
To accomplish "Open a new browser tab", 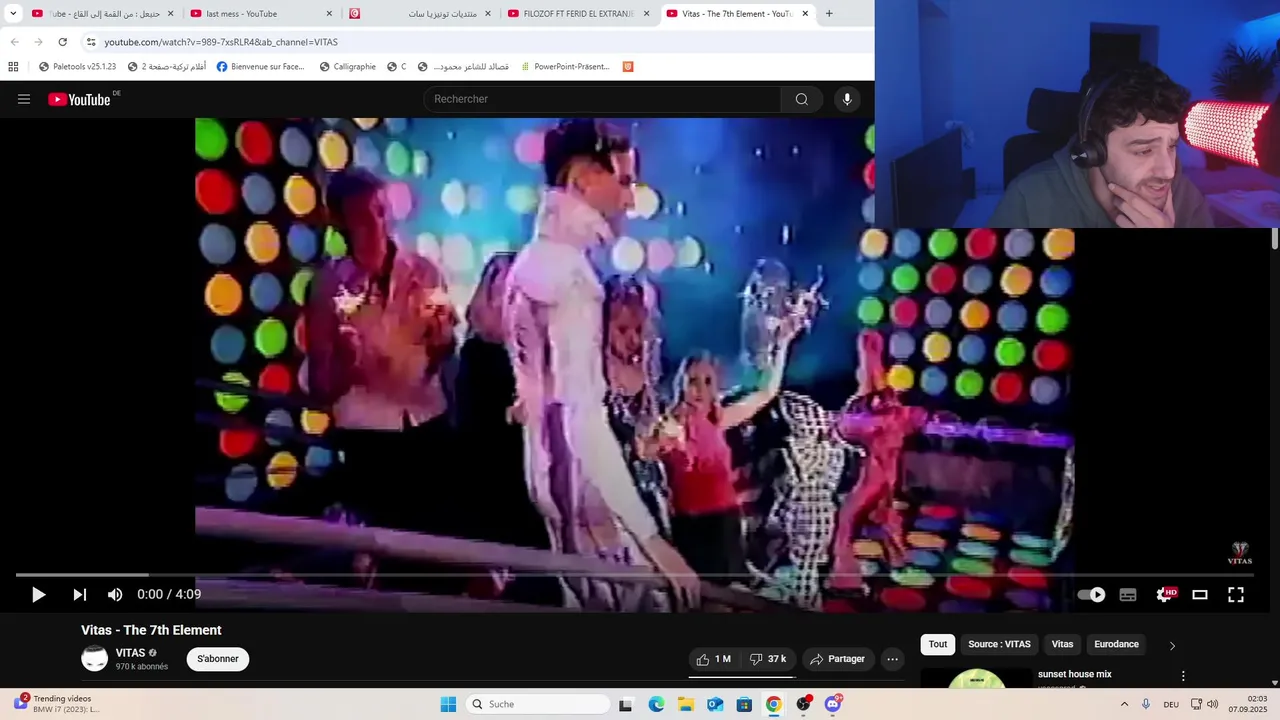I will (x=829, y=13).
